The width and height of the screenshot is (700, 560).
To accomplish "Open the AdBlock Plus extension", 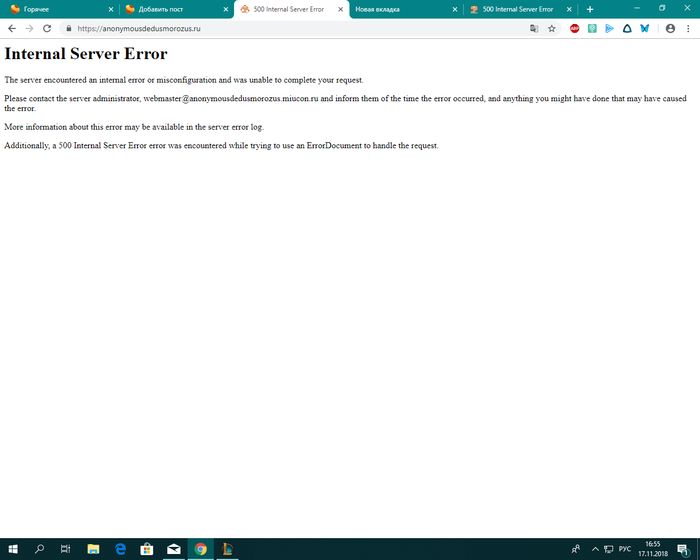I will click(x=575, y=29).
